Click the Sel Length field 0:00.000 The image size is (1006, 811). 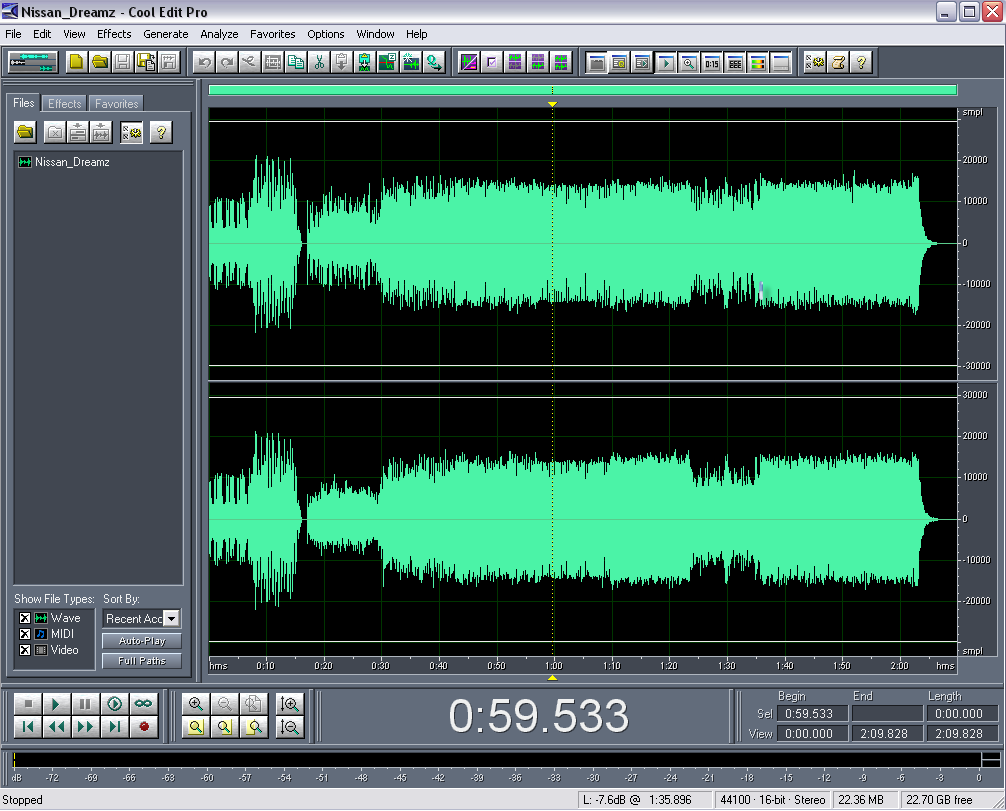pyautogui.click(x=962, y=713)
